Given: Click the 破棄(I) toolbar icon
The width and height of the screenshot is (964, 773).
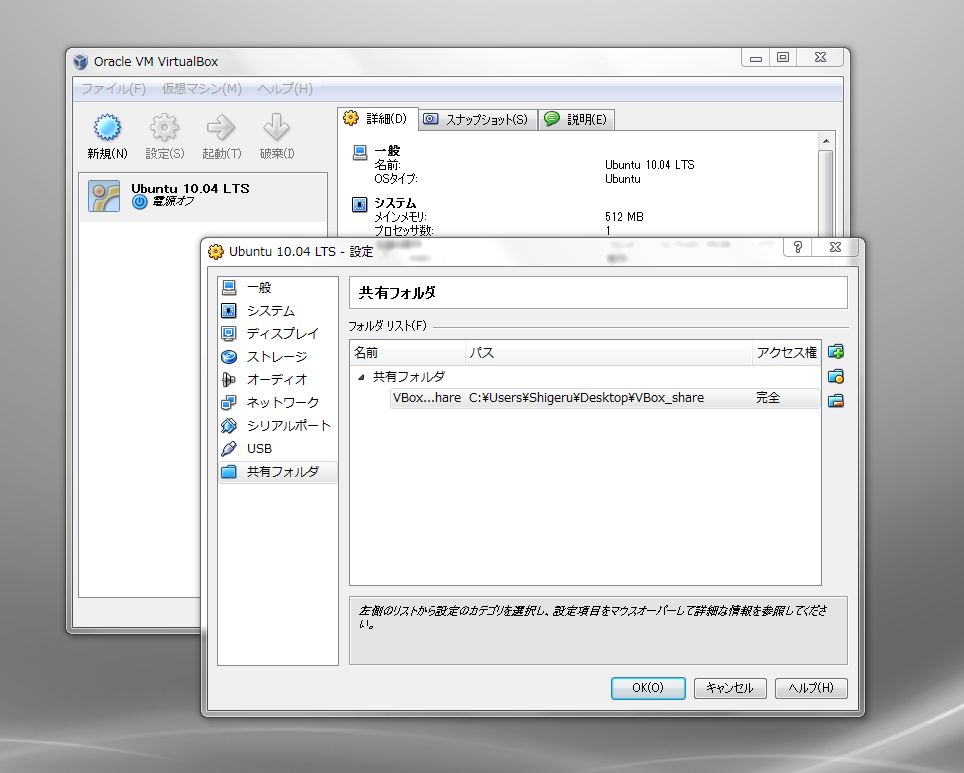Looking at the screenshot, I should [277, 127].
